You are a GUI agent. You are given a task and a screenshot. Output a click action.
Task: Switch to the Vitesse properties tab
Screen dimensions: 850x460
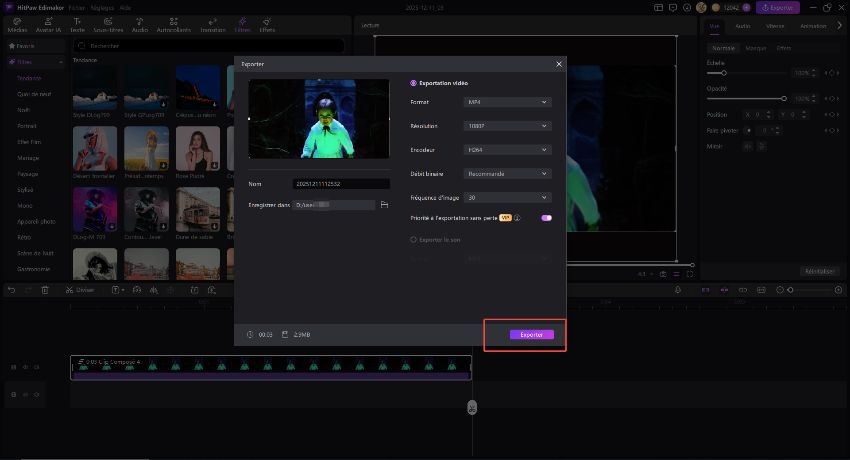tap(775, 26)
